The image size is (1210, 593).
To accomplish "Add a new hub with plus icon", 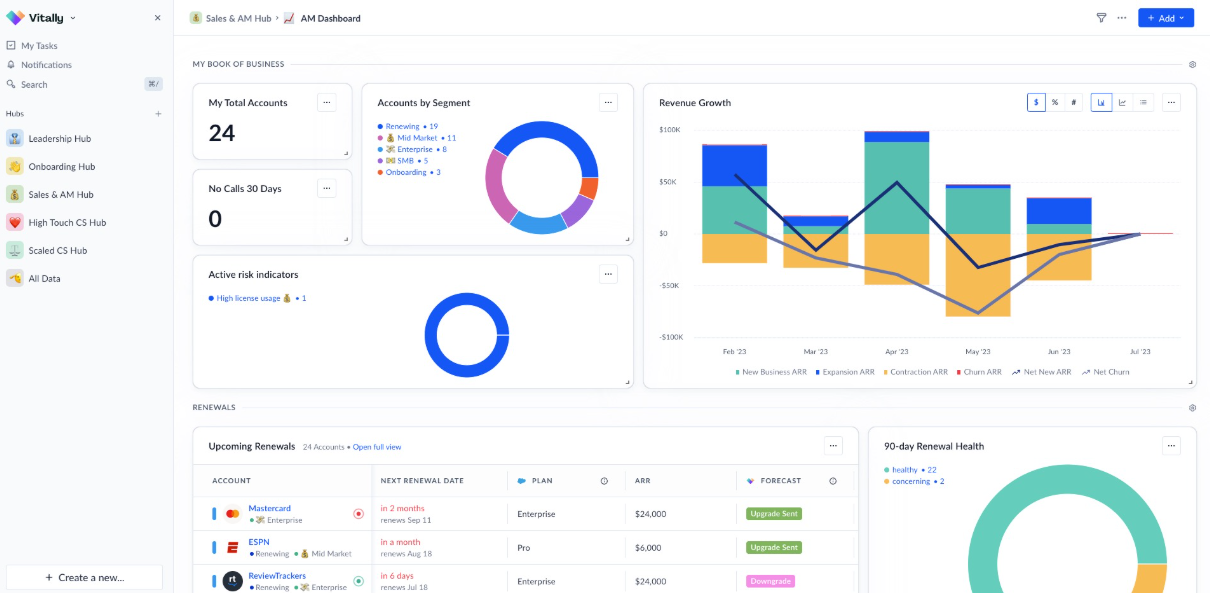I will pyautogui.click(x=157, y=114).
